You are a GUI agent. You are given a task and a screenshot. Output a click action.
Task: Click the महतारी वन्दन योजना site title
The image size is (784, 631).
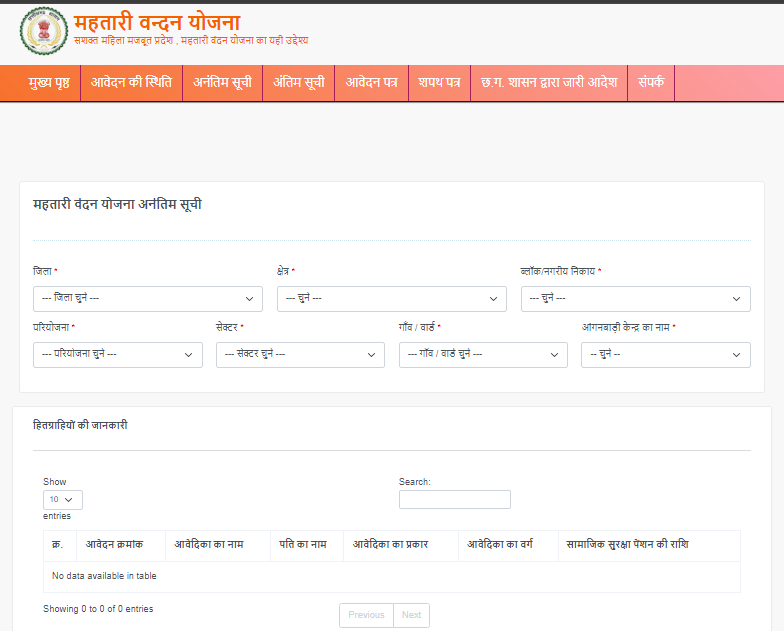157,22
